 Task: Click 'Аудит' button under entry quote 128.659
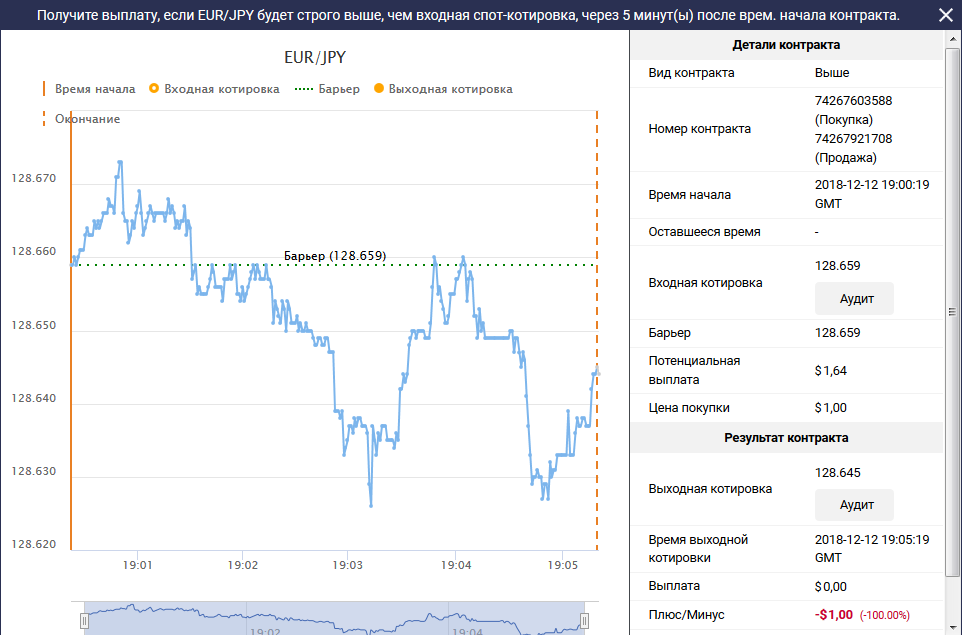coord(853,299)
